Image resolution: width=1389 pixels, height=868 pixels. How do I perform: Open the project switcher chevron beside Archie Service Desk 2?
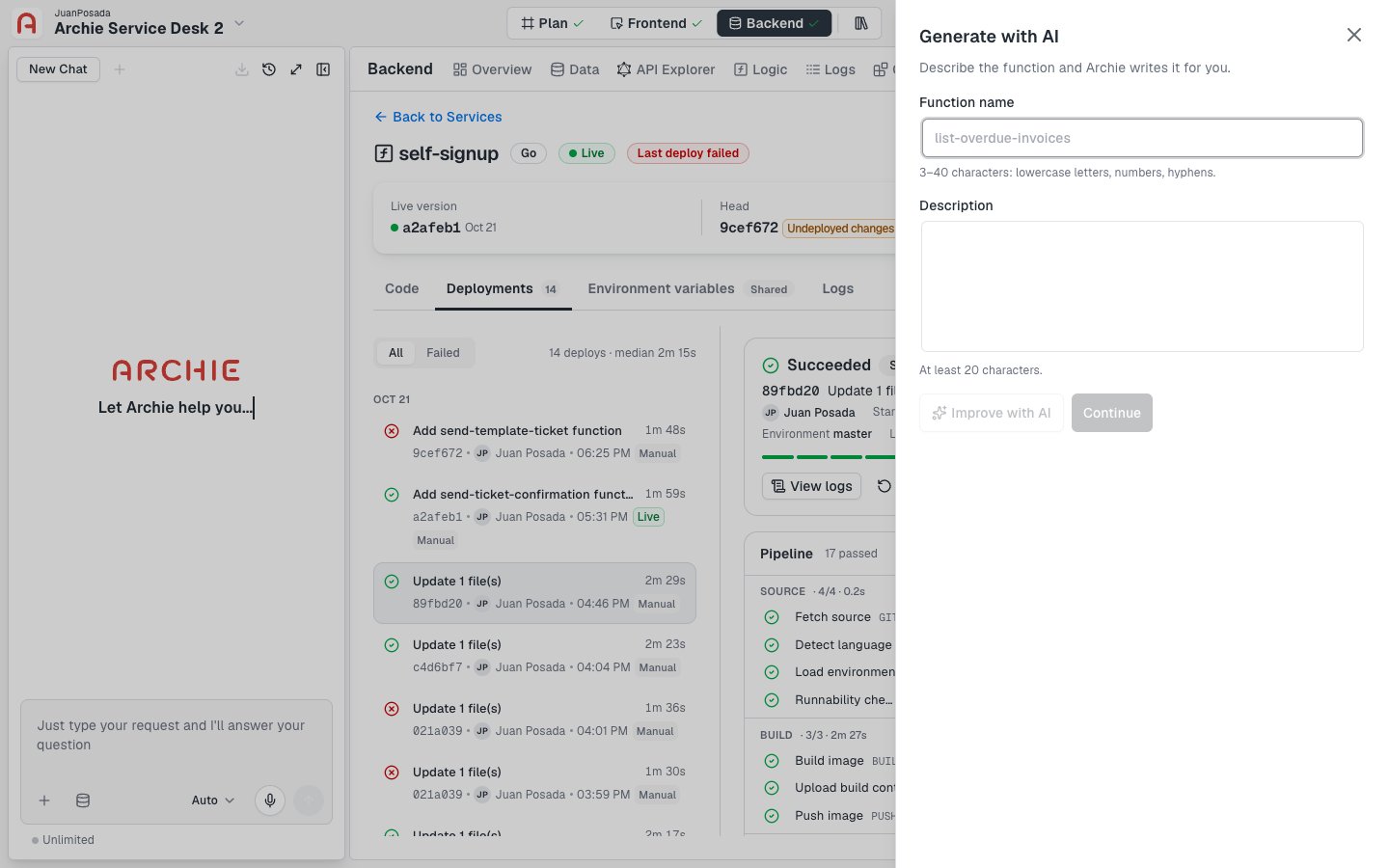click(x=239, y=24)
